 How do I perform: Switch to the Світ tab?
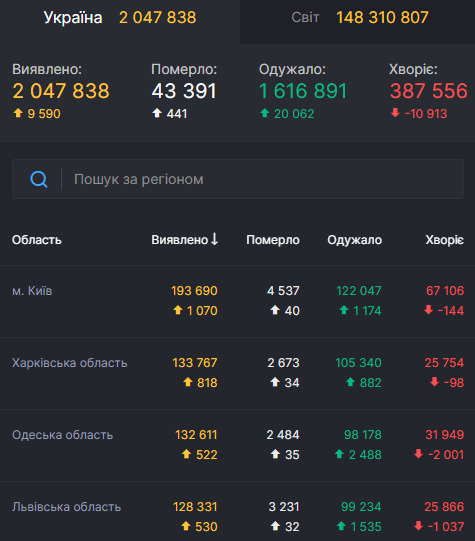(x=357, y=18)
